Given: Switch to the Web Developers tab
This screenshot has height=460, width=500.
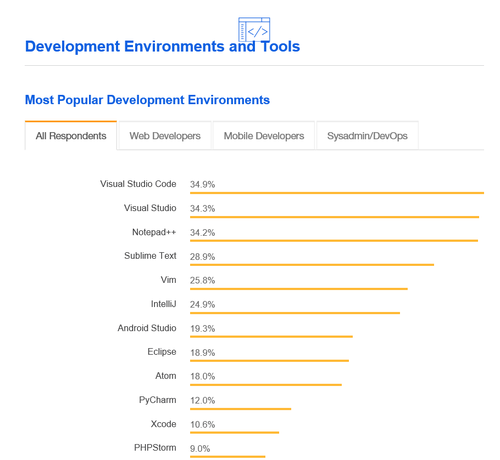Looking at the screenshot, I should 165,136.
